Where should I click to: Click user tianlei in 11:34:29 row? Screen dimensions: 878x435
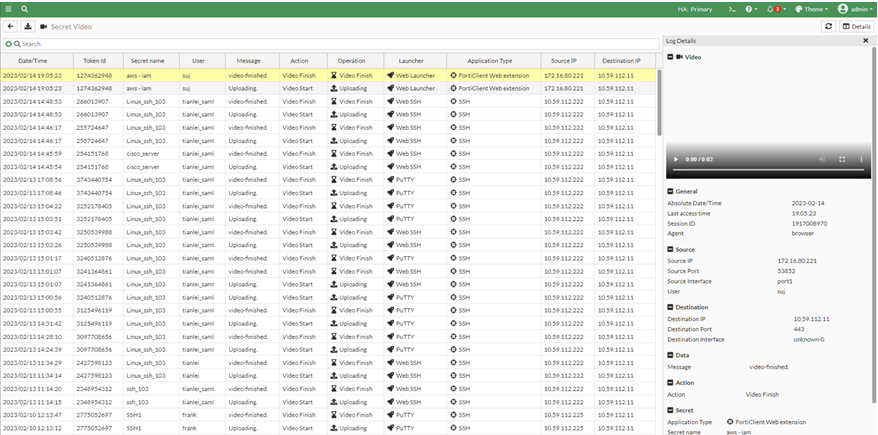[x=190, y=363]
